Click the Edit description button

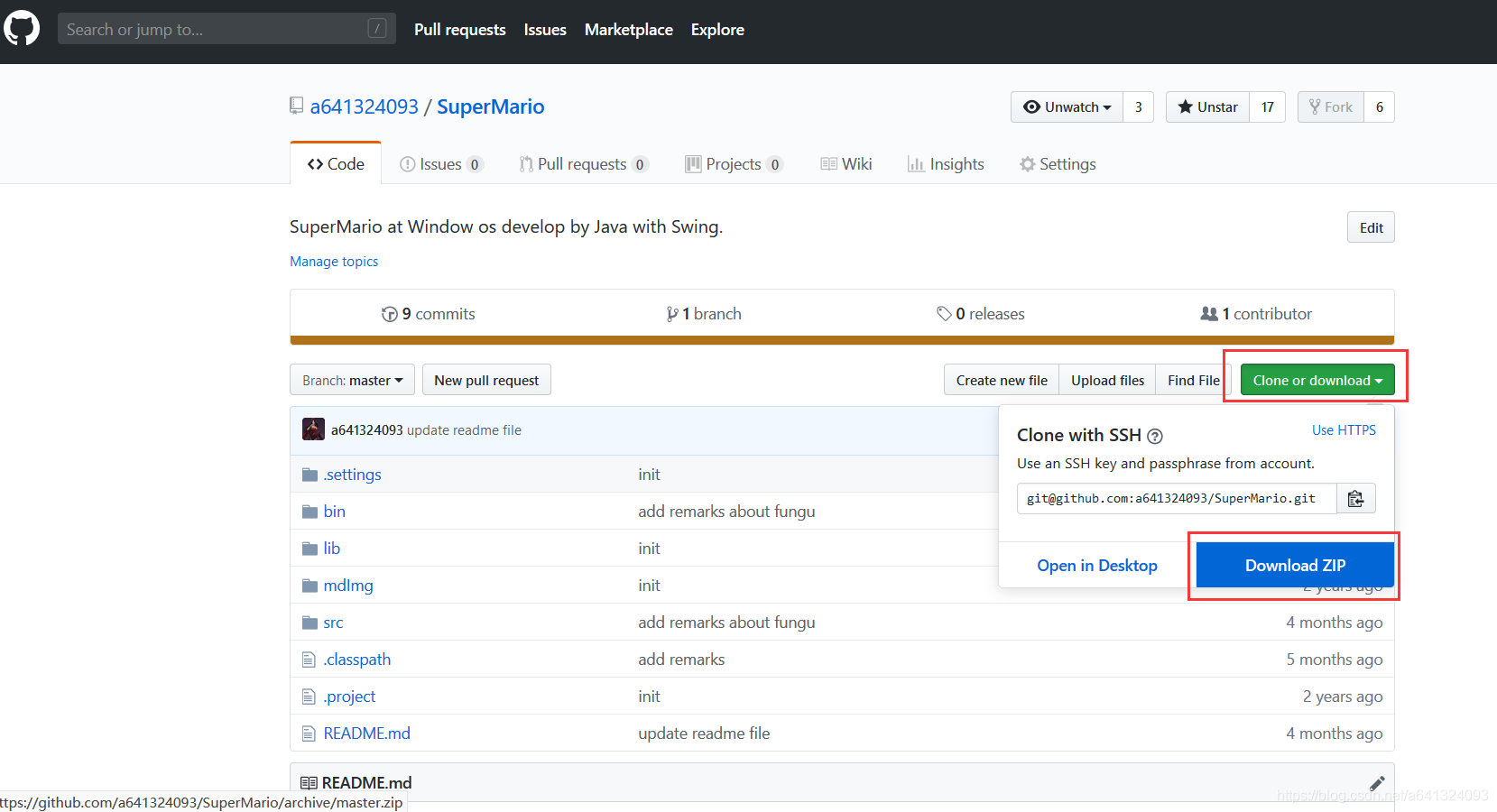(1371, 227)
